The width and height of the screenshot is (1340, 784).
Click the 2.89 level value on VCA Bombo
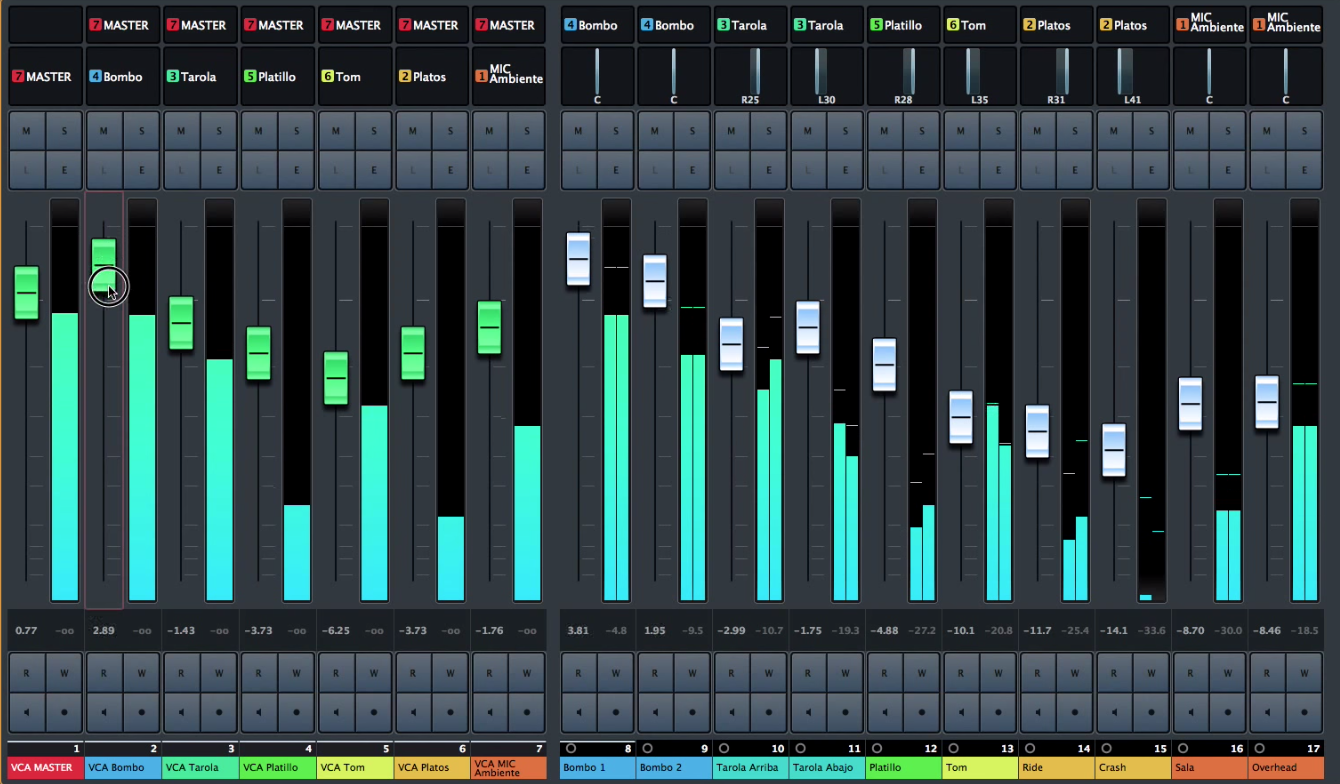(x=104, y=630)
